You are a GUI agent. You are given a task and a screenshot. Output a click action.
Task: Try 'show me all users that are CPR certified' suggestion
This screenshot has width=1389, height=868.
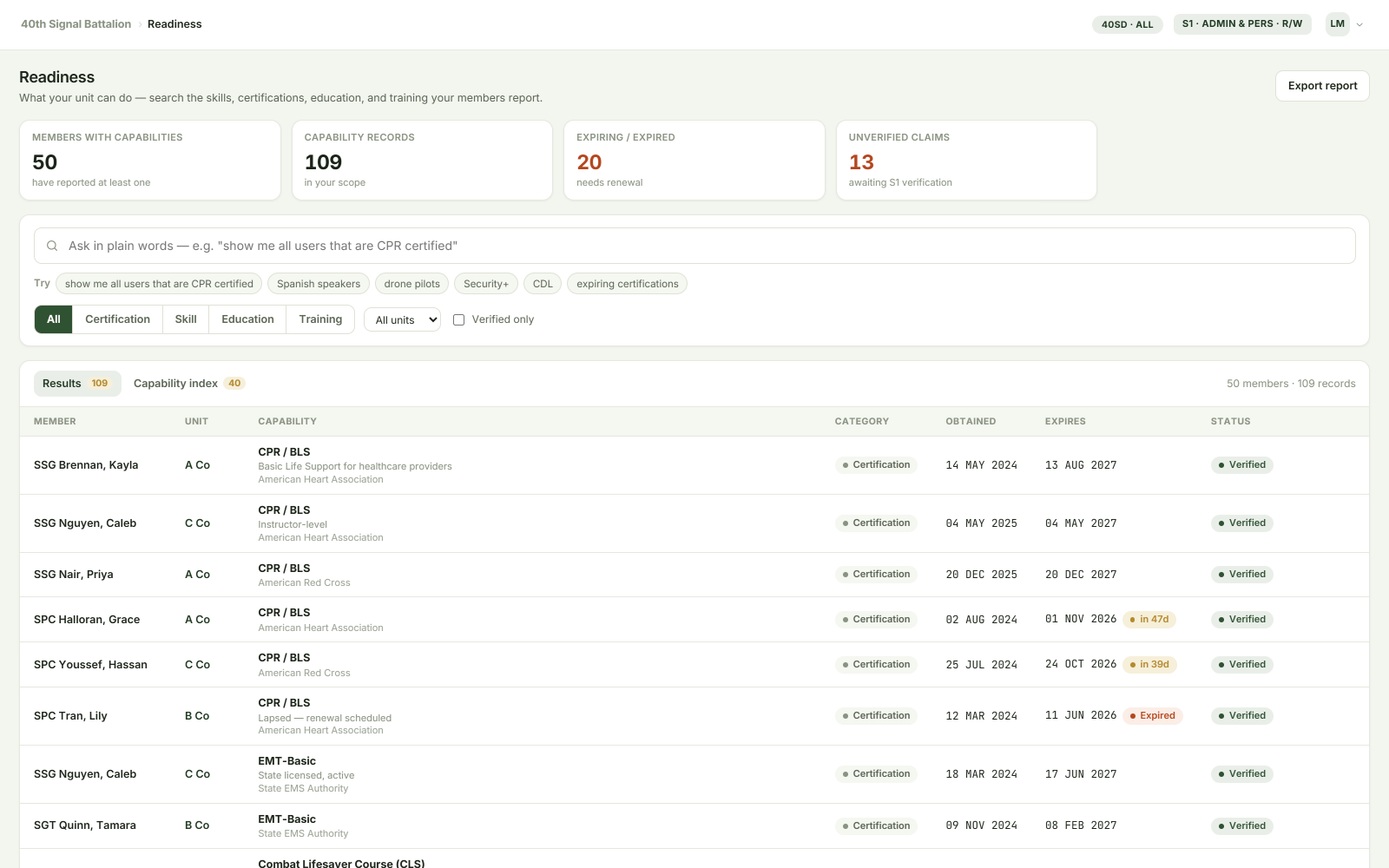[159, 284]
